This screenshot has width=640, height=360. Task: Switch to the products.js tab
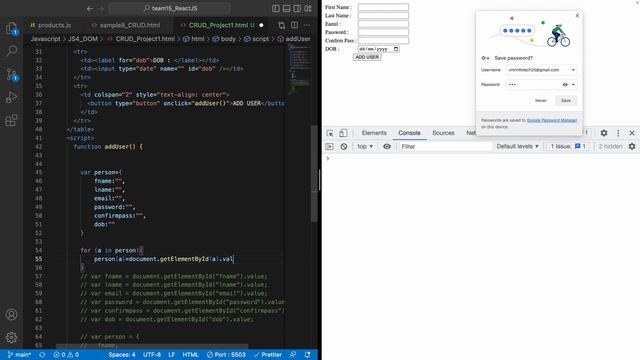pos(50,25)
